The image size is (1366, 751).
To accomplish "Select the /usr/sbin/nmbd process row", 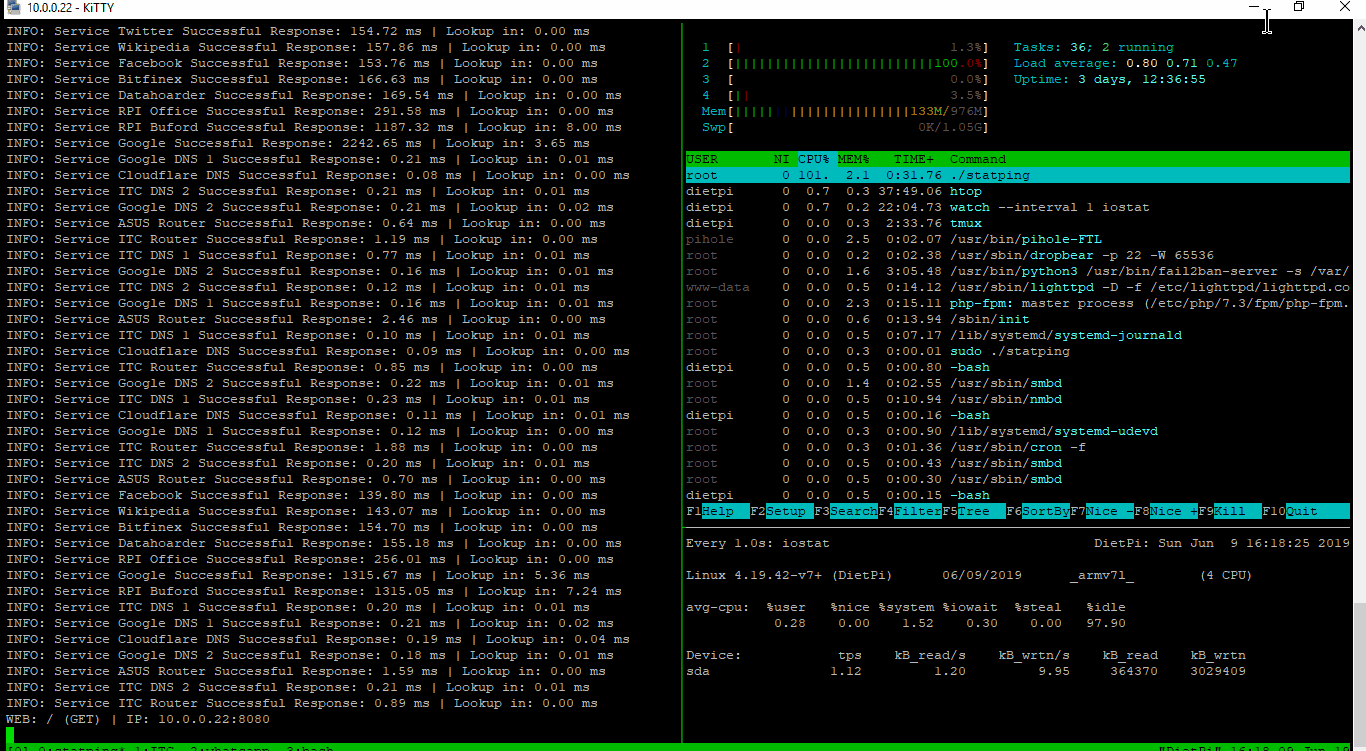I will (1018, 399).
